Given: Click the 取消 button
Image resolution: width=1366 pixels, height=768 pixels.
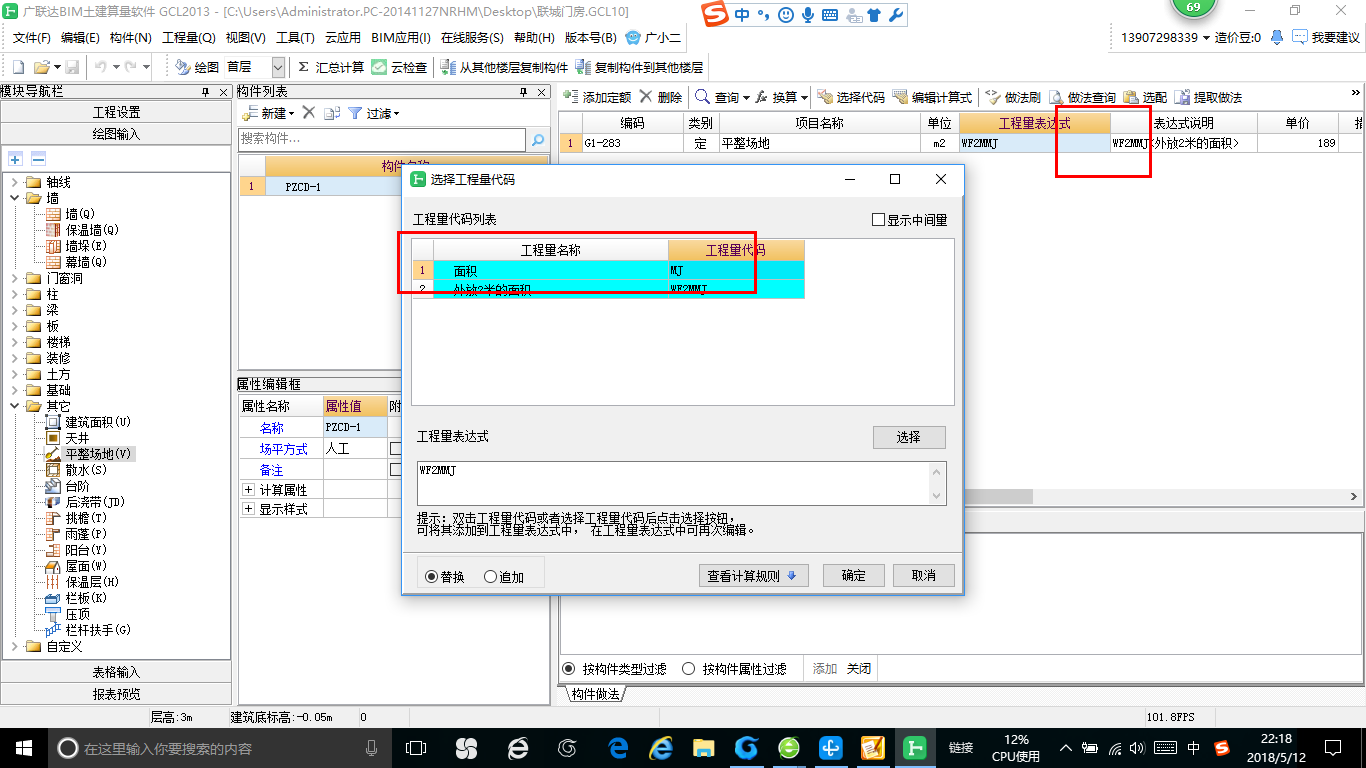Looking at the screenshot, I should (924, 575).
